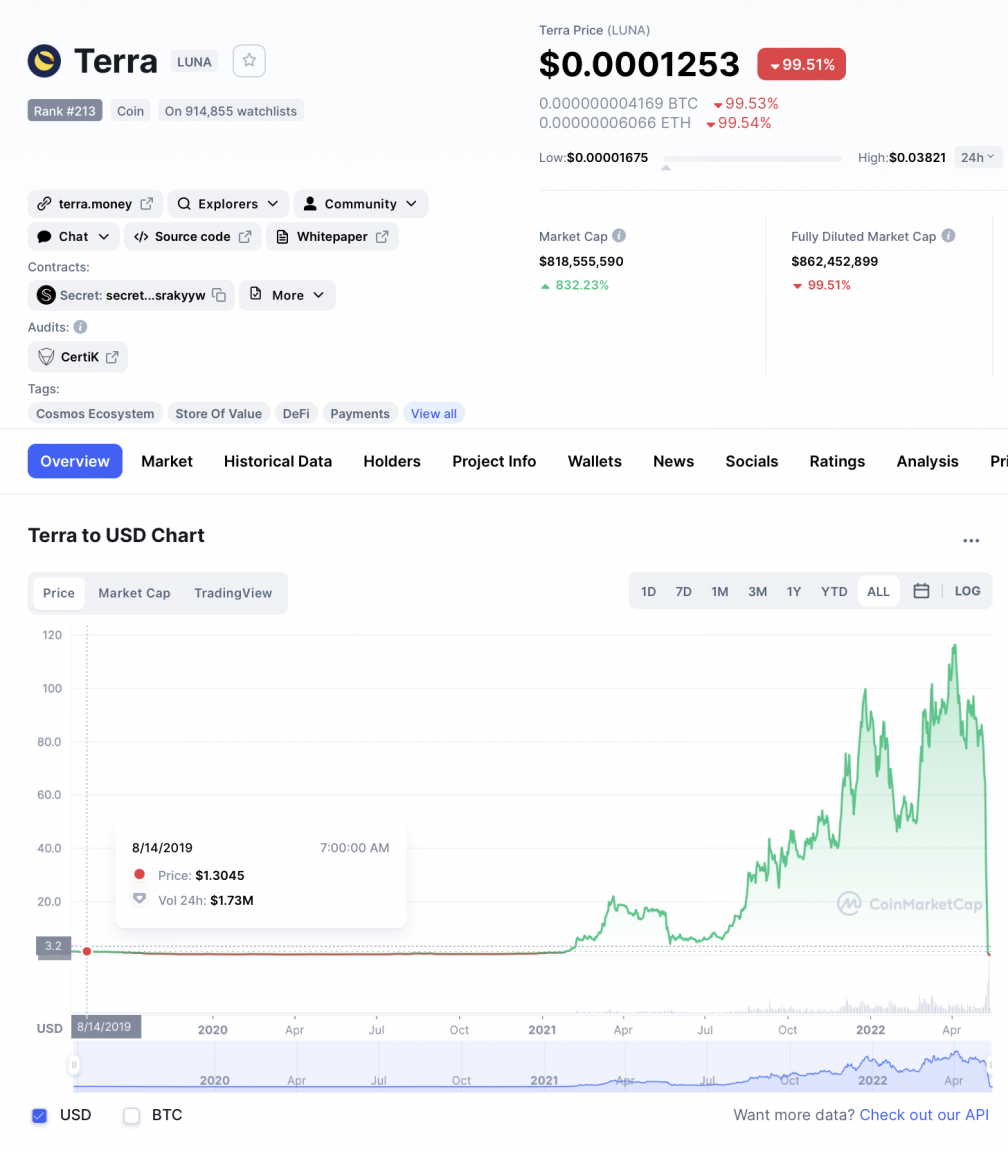
Task: Switch chart to TradingView
Action: point(233,593)
